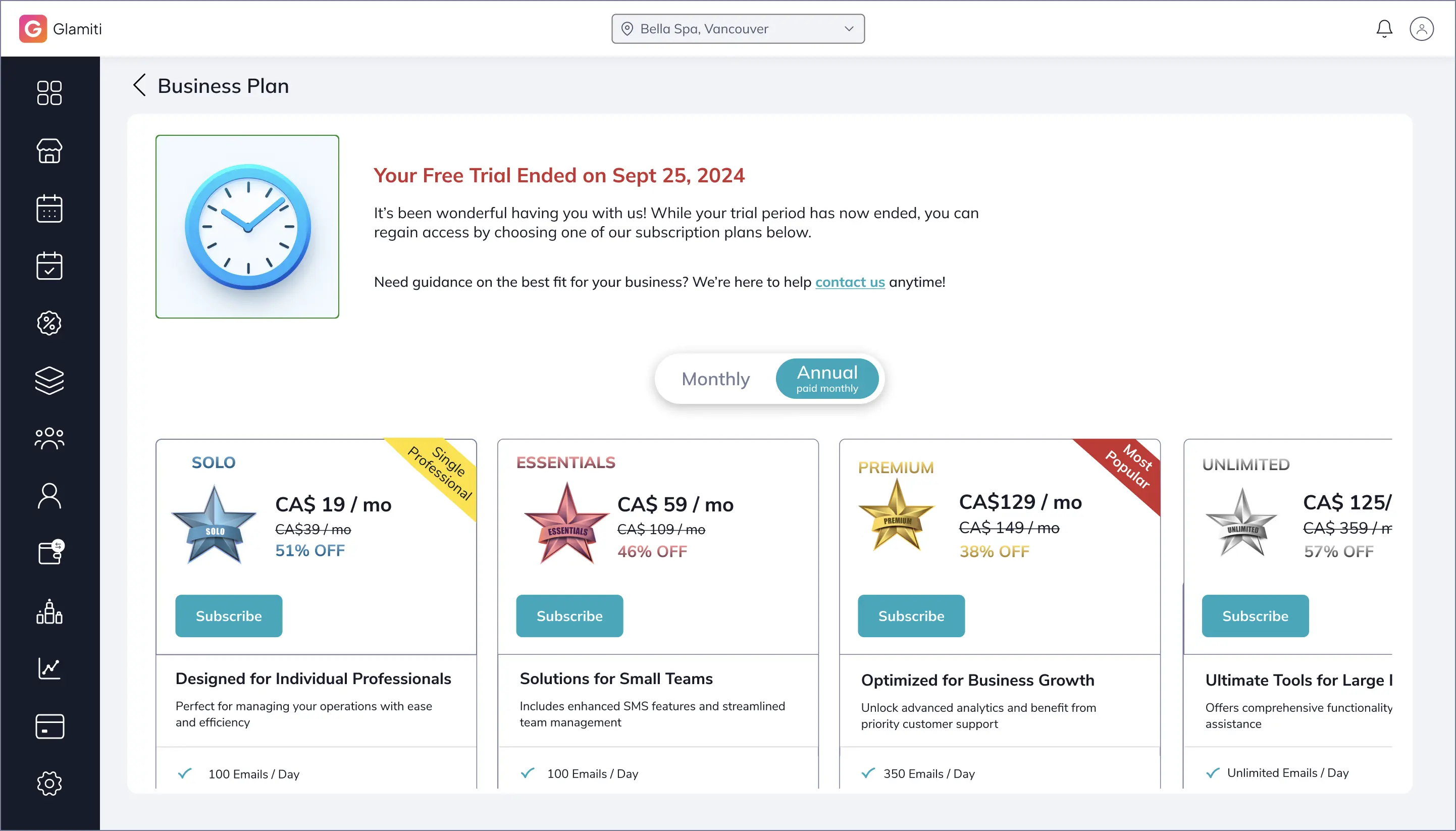Open the user profile avatar icon
1456x831 pixels.
pyautogui.click(x=1421, y=29)
